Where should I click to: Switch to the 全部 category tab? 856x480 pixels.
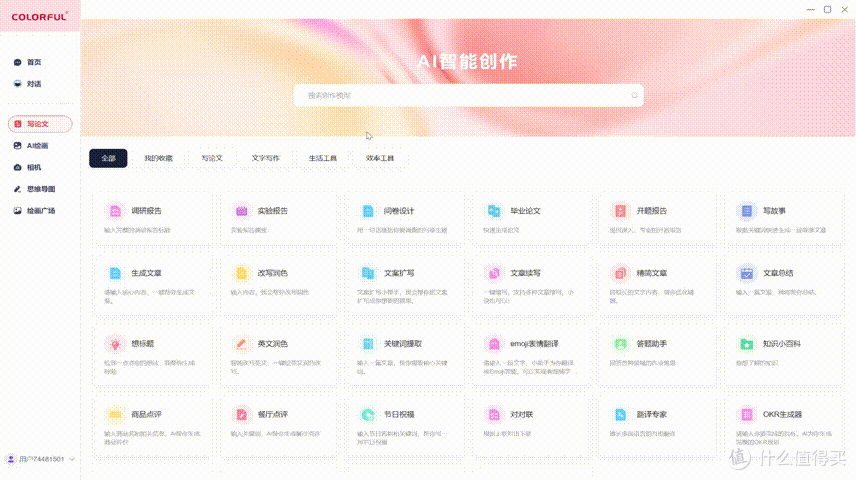[108, 158]
